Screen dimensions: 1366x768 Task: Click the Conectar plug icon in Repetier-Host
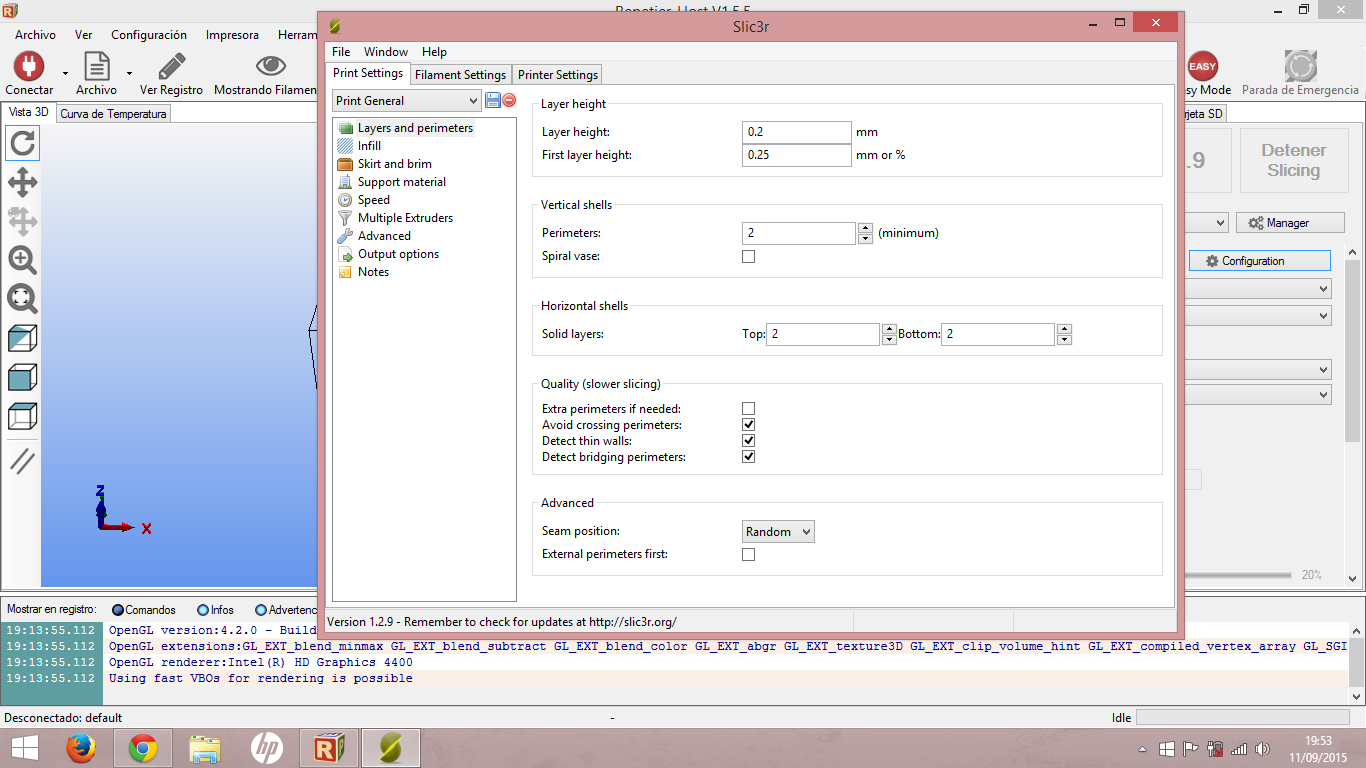point(29,66)
